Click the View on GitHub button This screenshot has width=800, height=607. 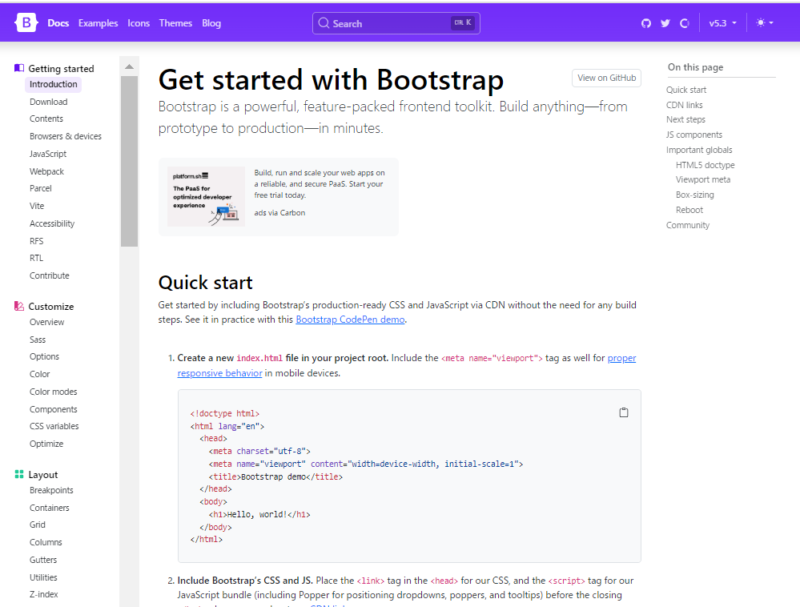pyautogui.click(x=606, y=77)
